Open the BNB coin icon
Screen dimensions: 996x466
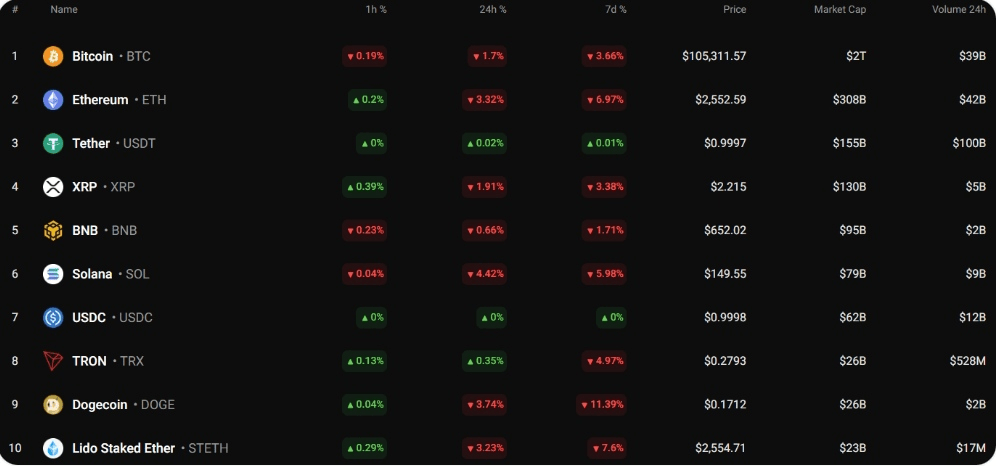tap(53, 230)
